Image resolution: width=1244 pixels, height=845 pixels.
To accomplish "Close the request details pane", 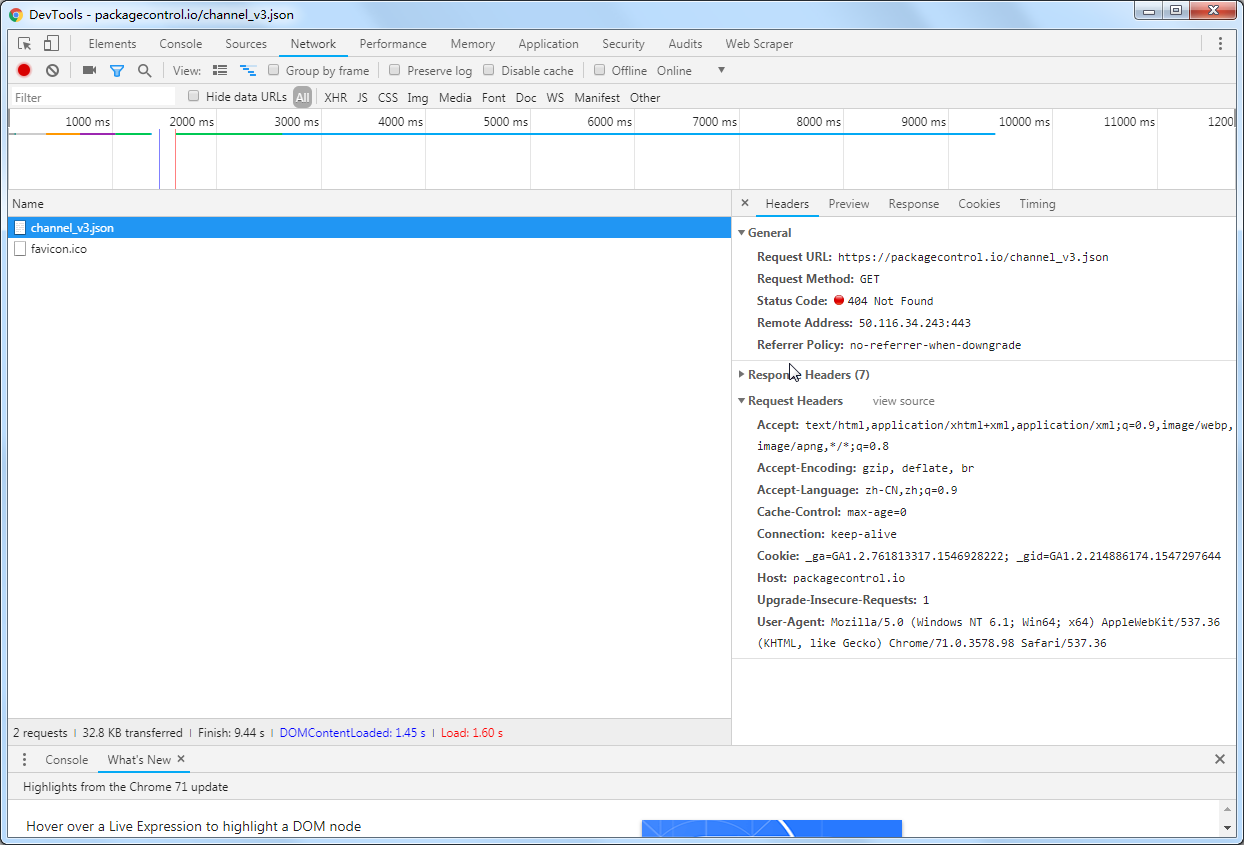I will pyautogui.click(x=744, y=203).
